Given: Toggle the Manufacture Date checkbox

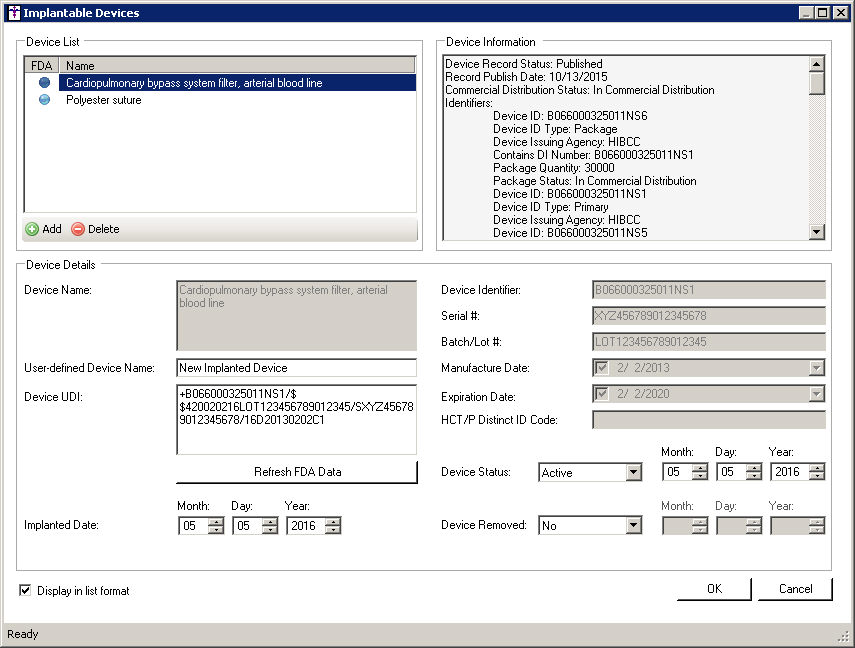Looking at the screenshot, I should 601,368.
